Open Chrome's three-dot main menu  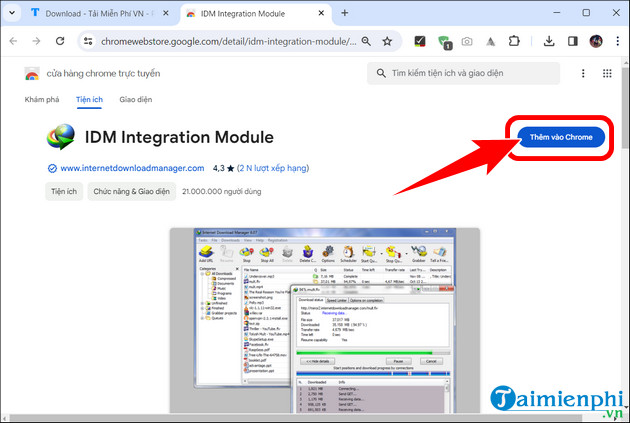(618, 41)
